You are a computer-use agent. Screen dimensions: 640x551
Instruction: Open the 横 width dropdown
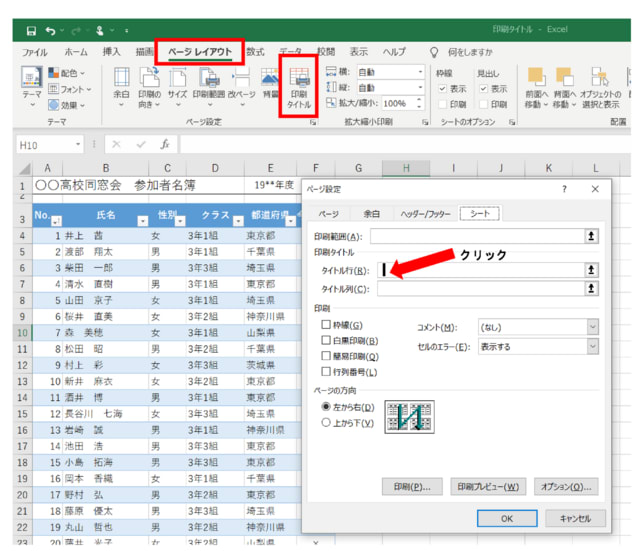pos(420,72)
